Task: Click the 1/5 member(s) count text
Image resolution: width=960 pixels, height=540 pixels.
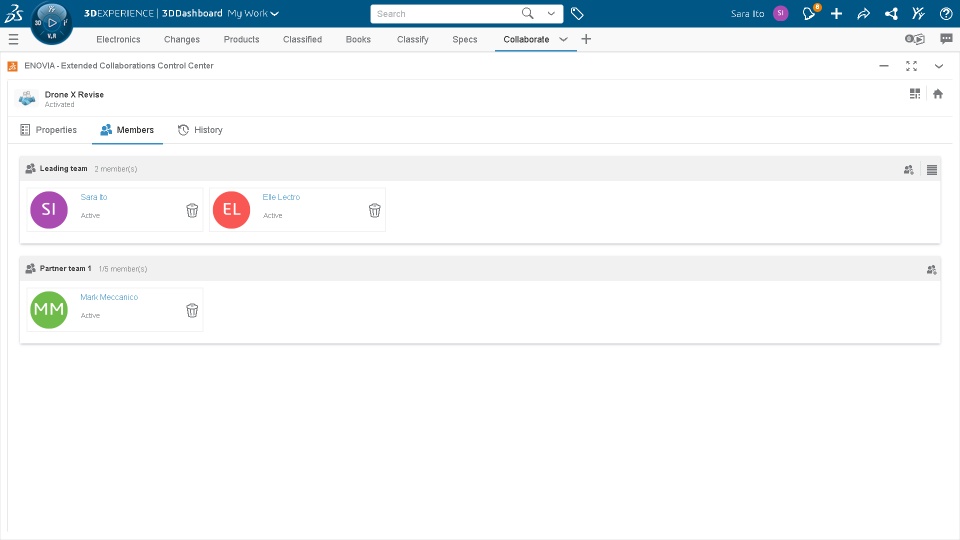Action: click(x=122, y=269)
